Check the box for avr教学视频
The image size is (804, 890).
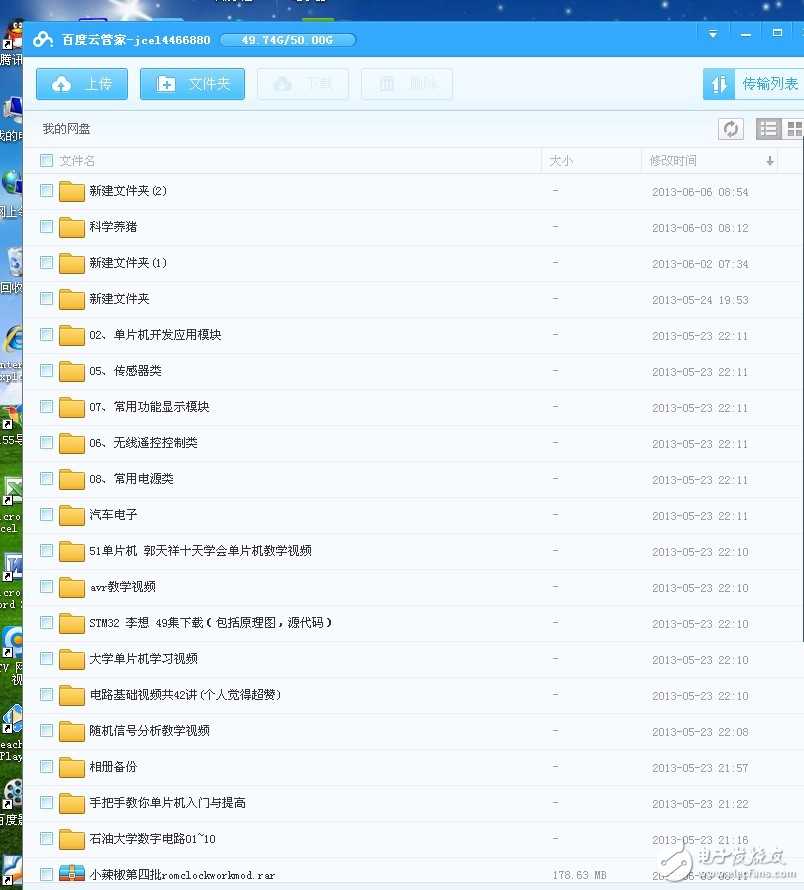47,586
